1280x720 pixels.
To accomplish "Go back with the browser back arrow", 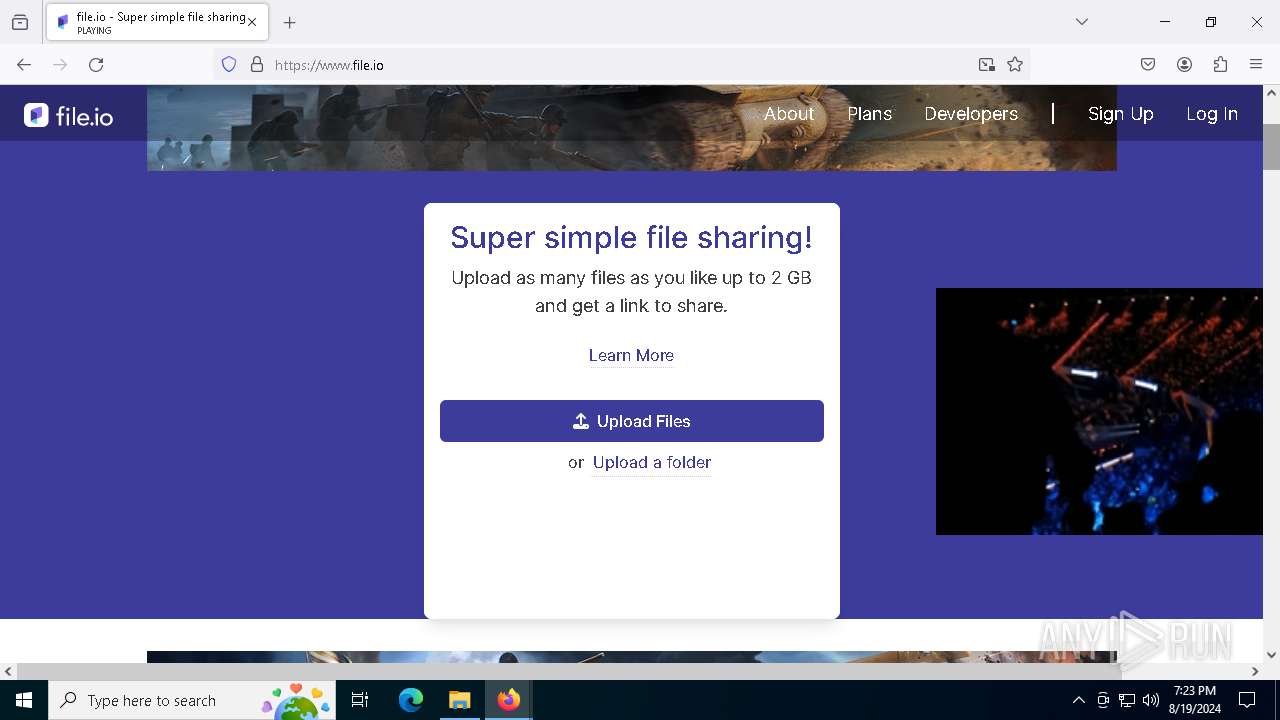I will pyautogui.click(x=24, y=65).
